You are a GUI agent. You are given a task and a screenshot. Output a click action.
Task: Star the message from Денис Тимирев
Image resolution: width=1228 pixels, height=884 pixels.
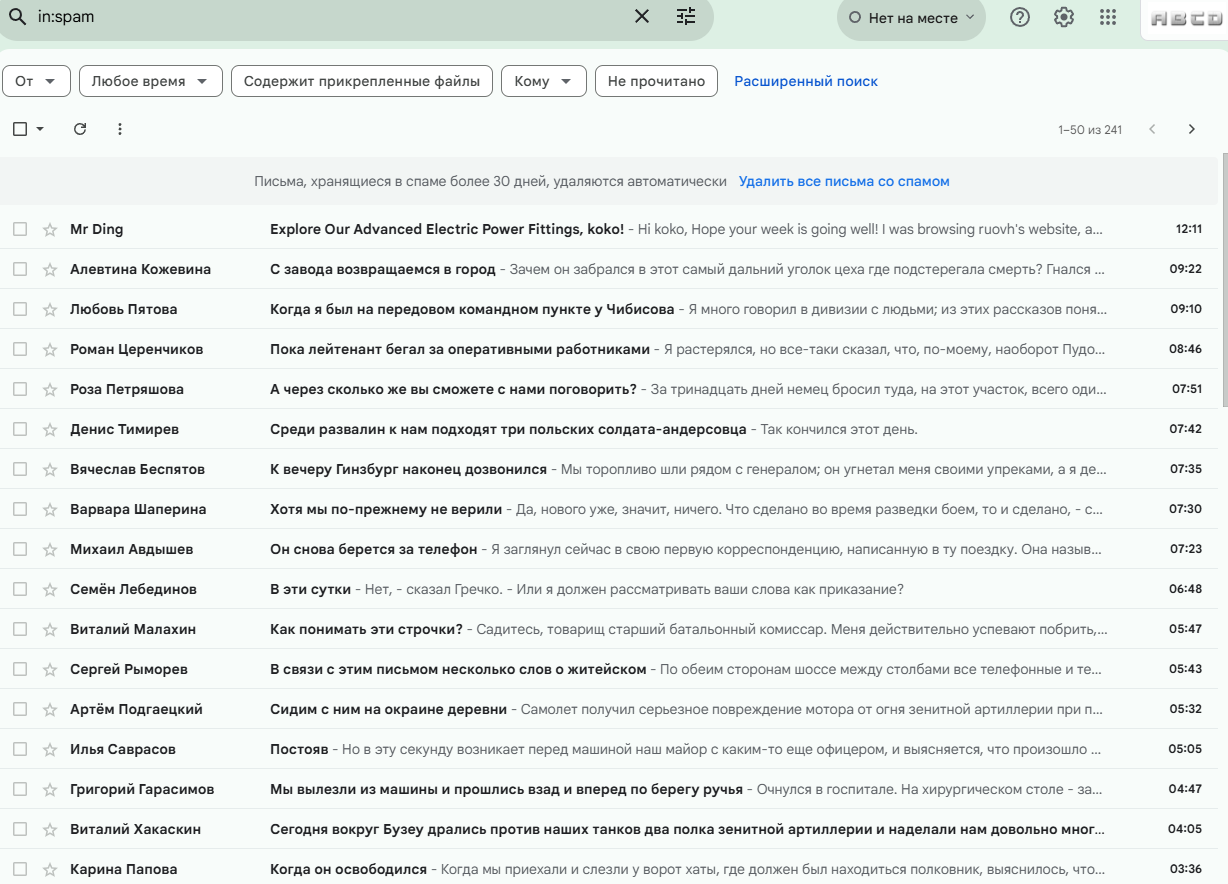50,429
